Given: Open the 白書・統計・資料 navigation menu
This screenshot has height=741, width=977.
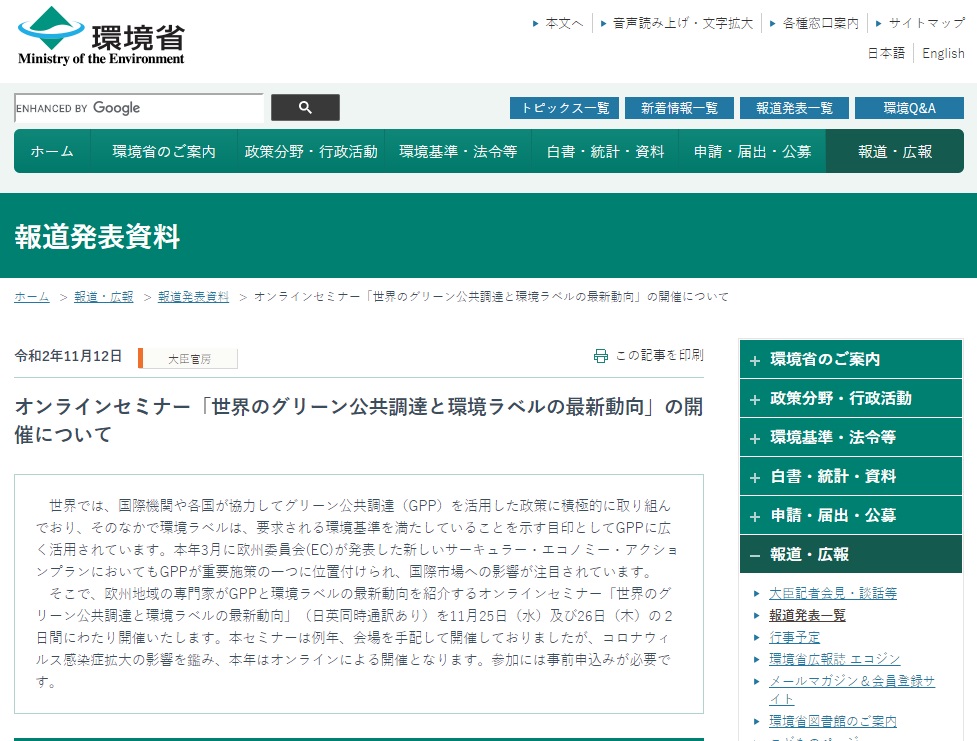Looking at the screenshot, I should pyautogui.click(x=605, y=152).
